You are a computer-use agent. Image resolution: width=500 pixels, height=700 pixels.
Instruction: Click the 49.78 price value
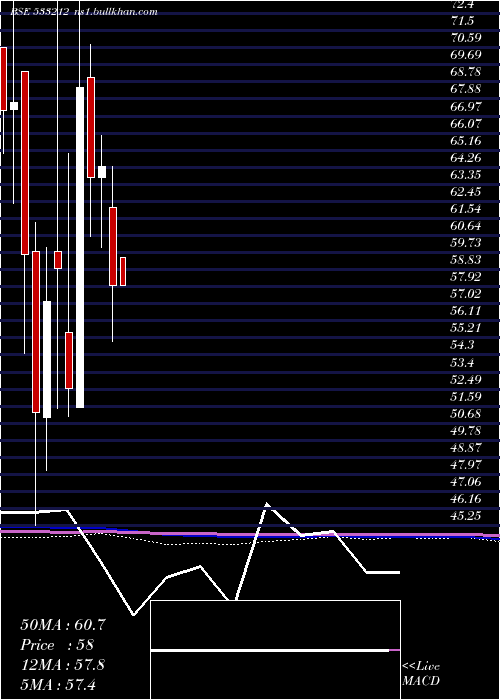tap(466, 431)
